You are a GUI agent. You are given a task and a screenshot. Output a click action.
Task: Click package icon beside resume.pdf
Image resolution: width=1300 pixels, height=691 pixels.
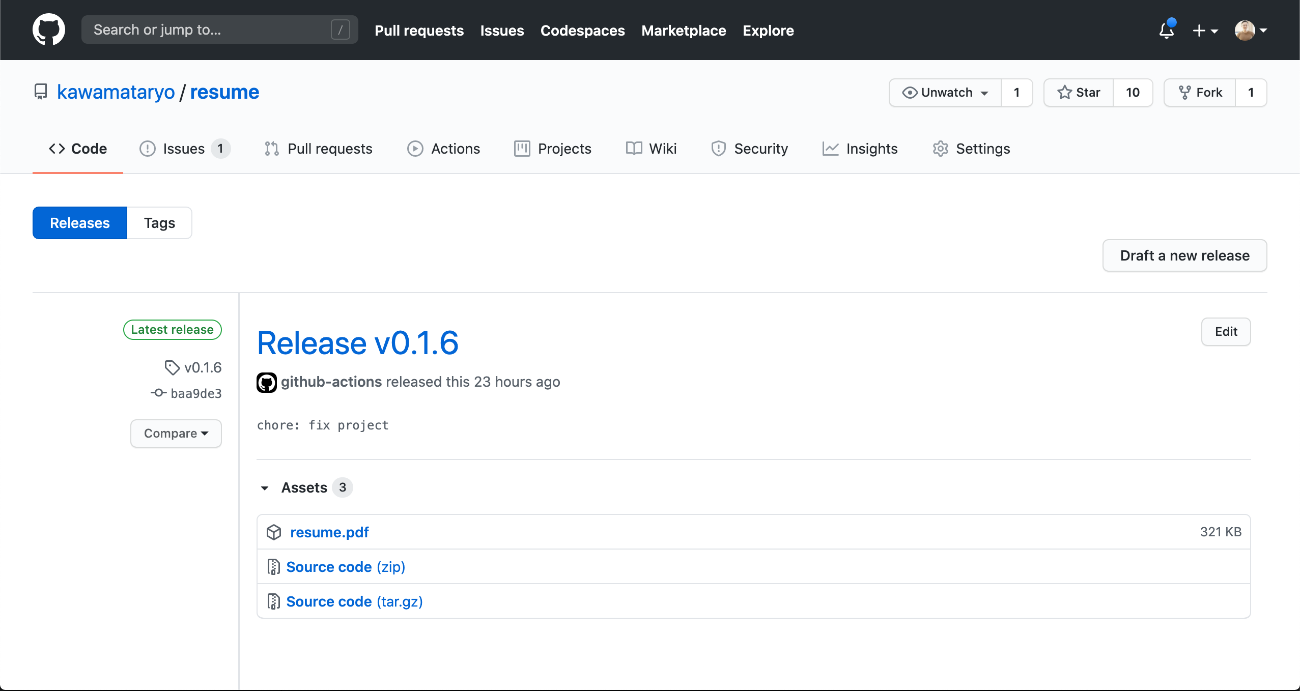coord(274,532)
